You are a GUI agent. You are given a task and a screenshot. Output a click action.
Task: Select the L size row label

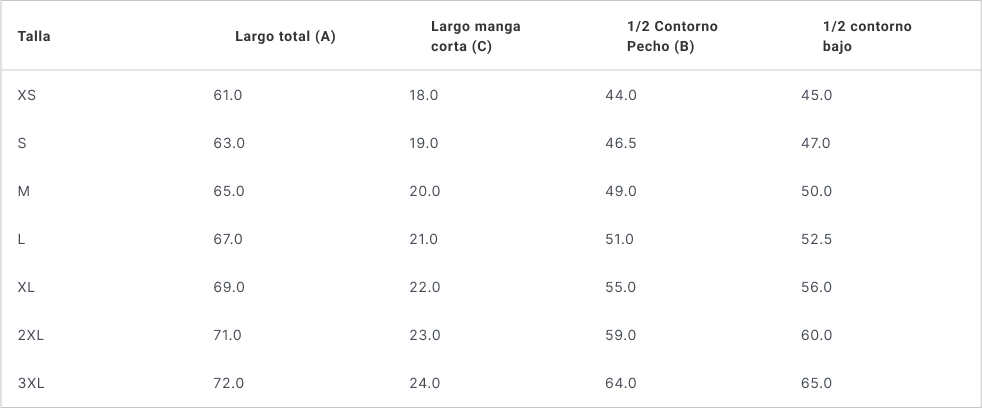click(x=21, y=239)
